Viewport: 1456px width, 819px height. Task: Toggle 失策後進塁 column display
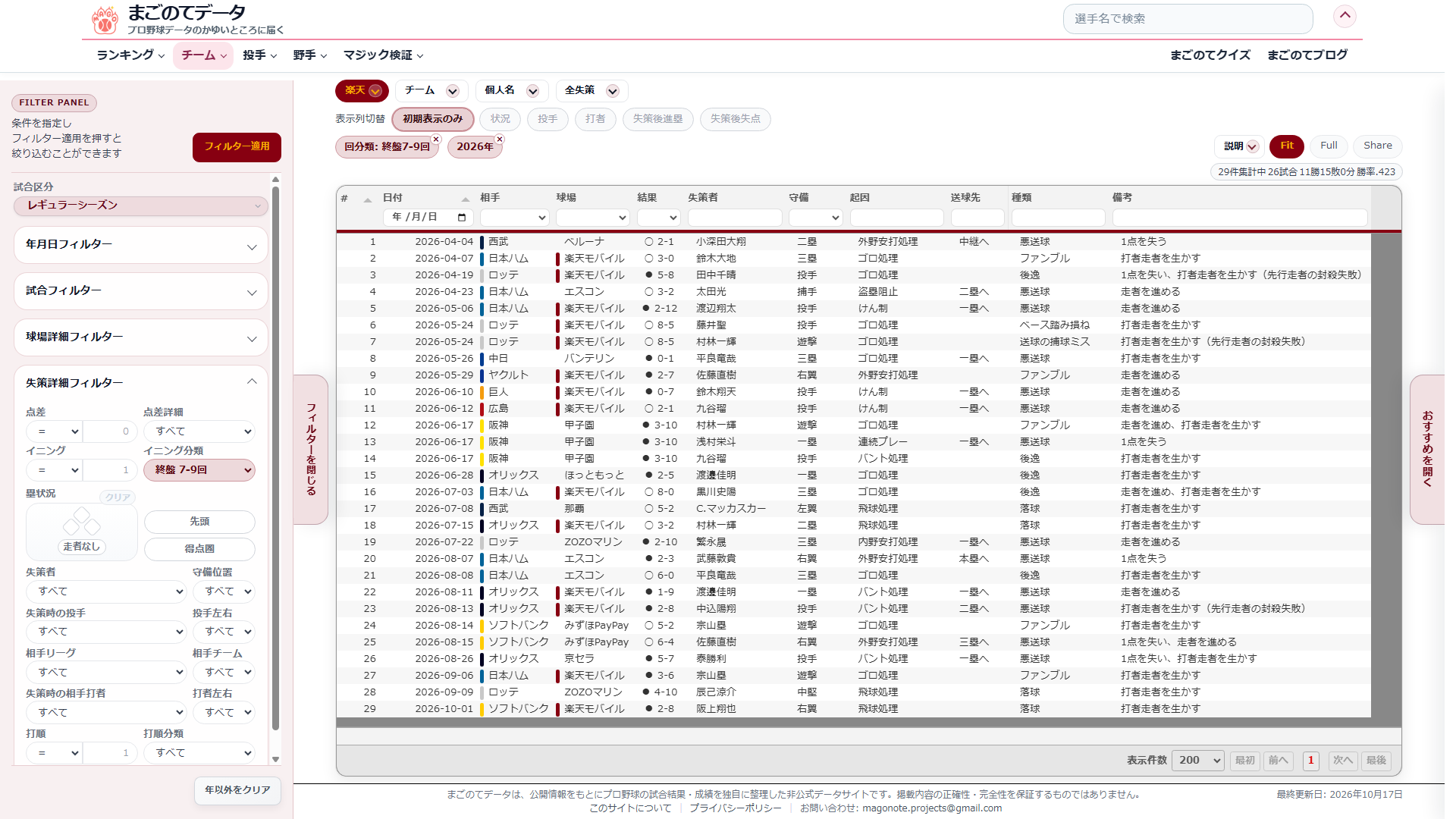(658, 119)
